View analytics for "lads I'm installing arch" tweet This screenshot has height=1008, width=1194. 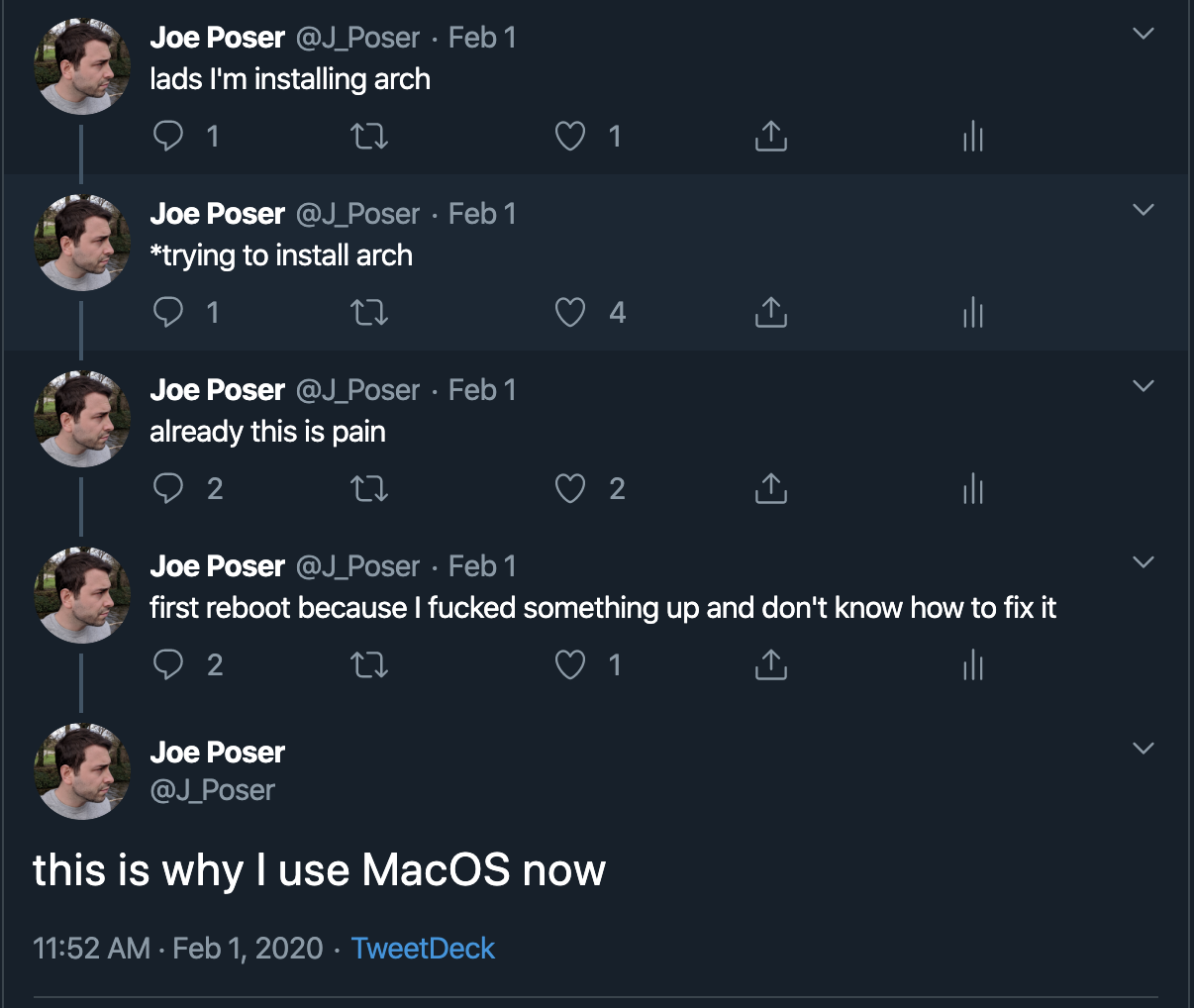click(973, 136)
